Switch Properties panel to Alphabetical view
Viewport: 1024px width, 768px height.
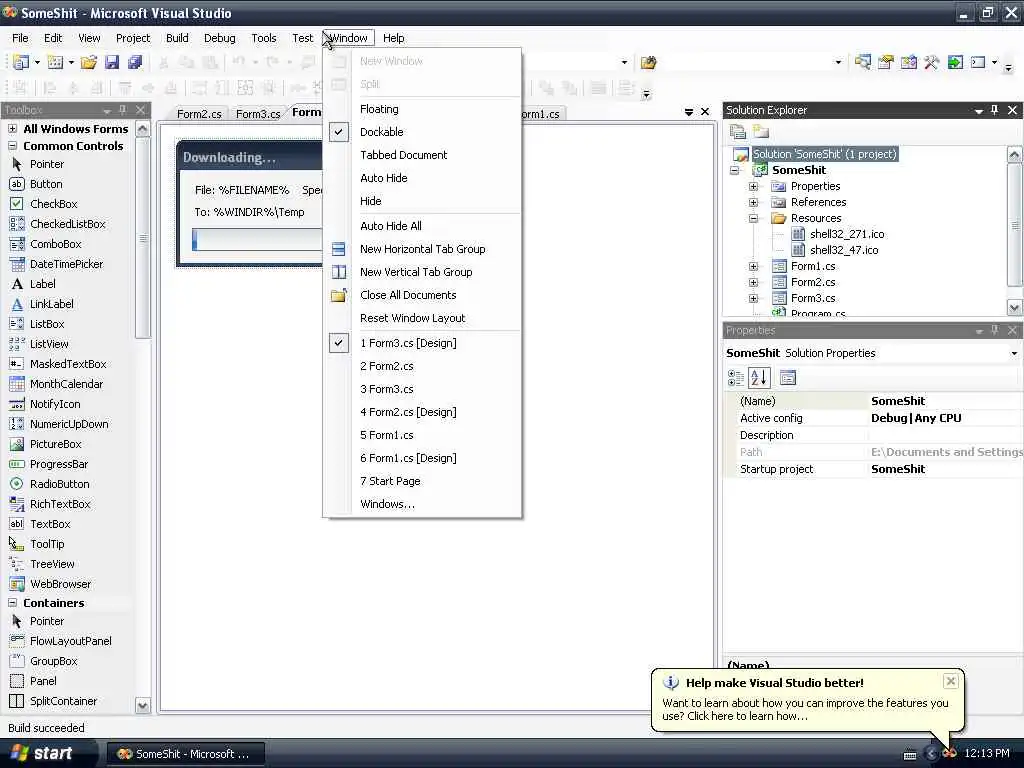tap(760, 377)
